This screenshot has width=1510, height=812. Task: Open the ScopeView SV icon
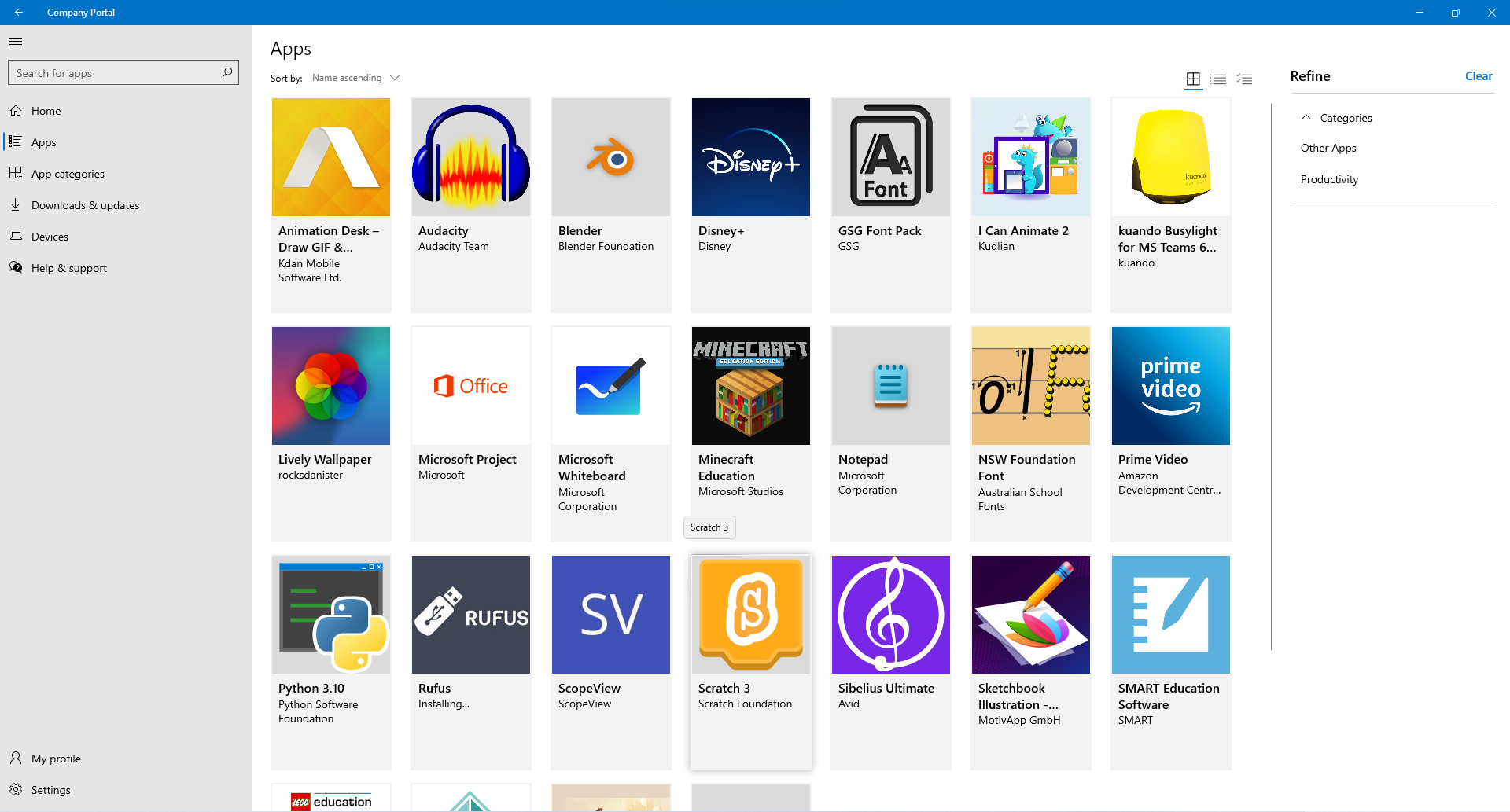pyautogui.click(x=611, y=615)
